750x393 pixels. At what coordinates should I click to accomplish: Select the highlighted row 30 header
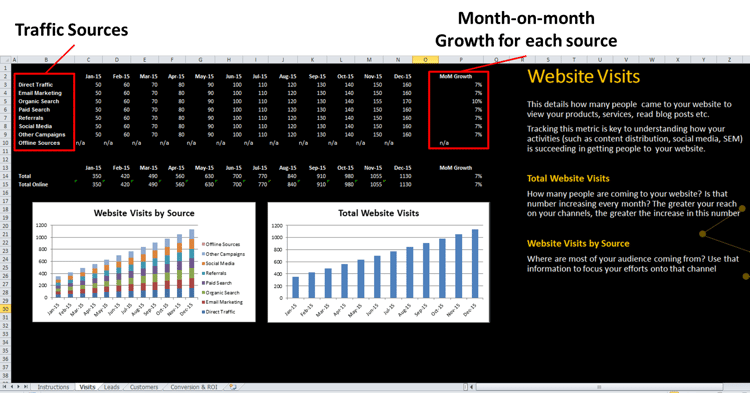[x=5, y=309]
